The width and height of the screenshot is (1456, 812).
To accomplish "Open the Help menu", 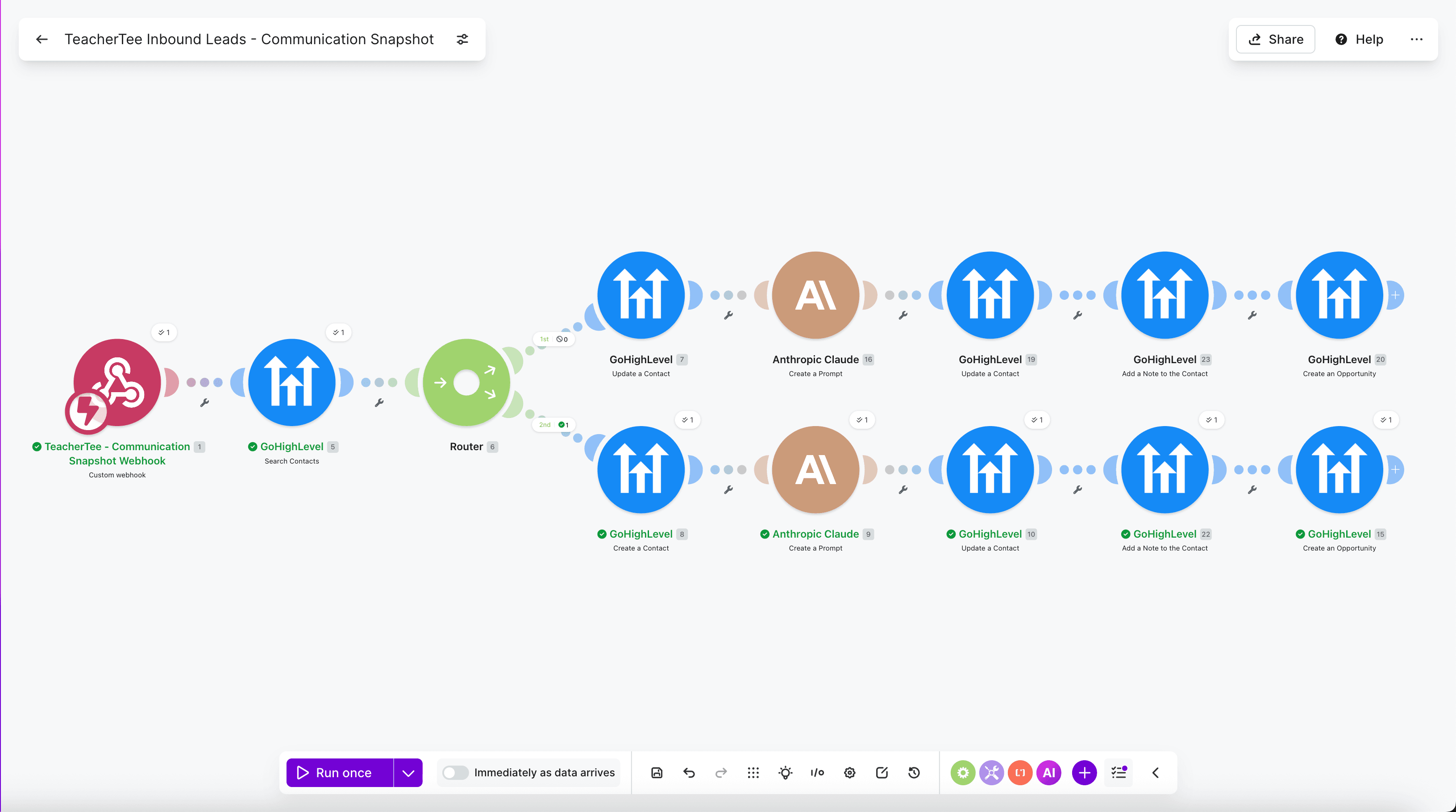I will tap(1359, 39).
